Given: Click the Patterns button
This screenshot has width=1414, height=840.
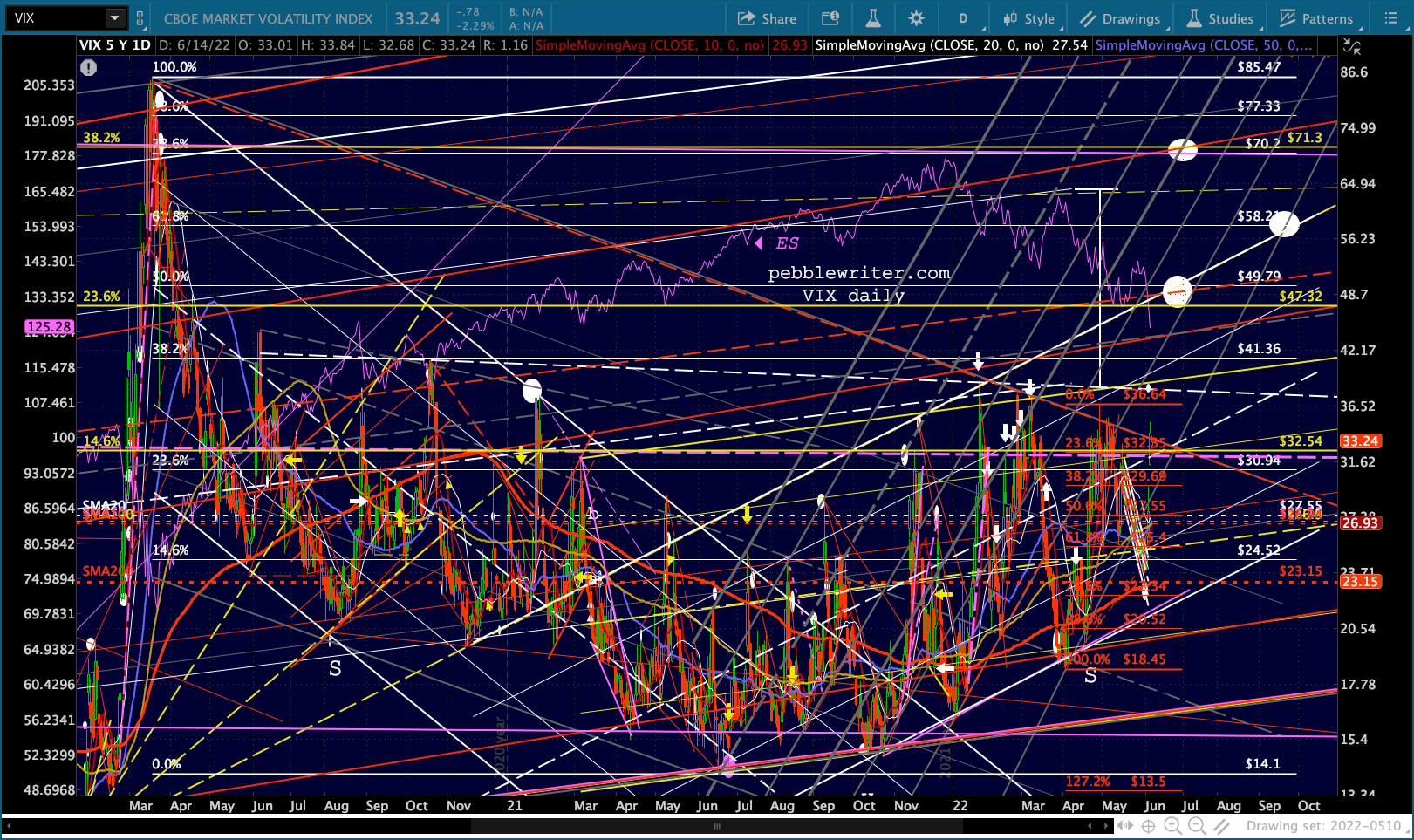Looking at the screenshot, I should click(1316, 18).
